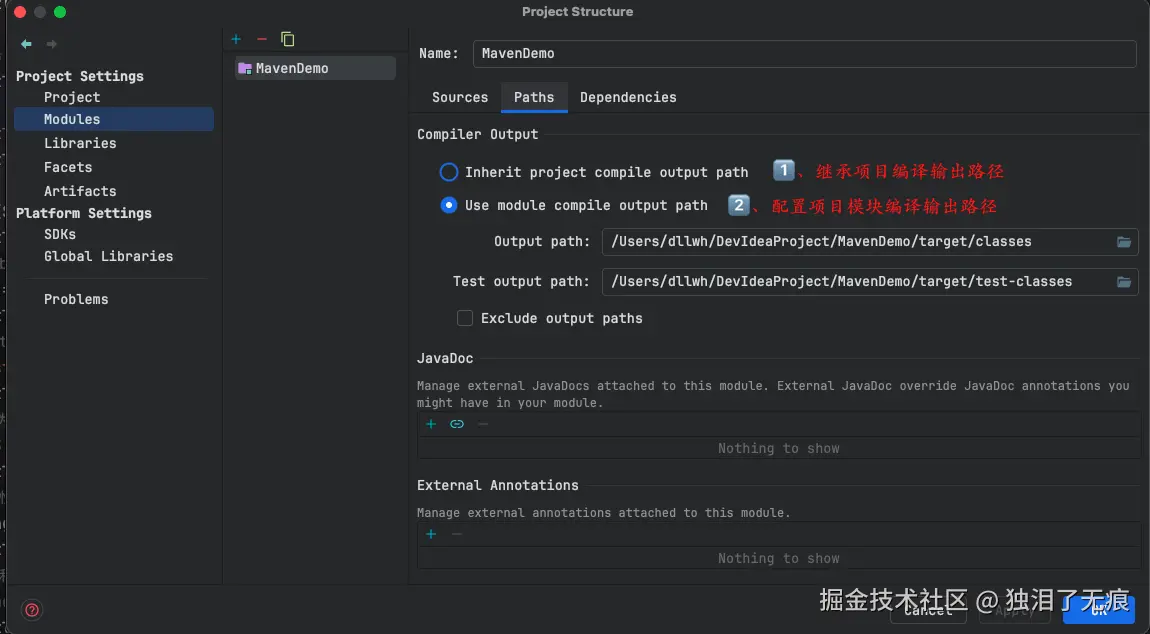Click the OK button
The image size is (1150, 634).
1099,610
